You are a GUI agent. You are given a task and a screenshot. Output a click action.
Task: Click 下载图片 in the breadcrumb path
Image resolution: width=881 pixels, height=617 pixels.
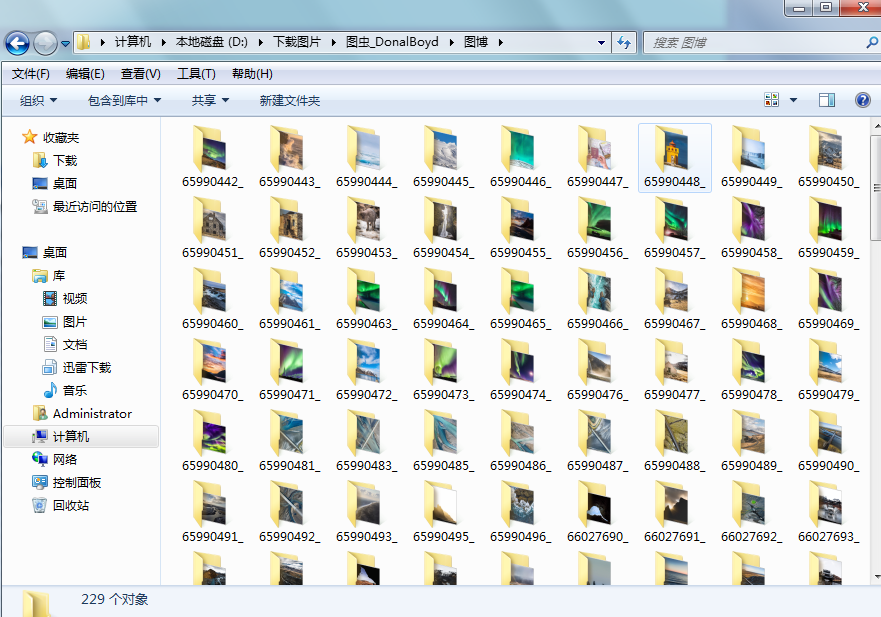coord(296,43)
